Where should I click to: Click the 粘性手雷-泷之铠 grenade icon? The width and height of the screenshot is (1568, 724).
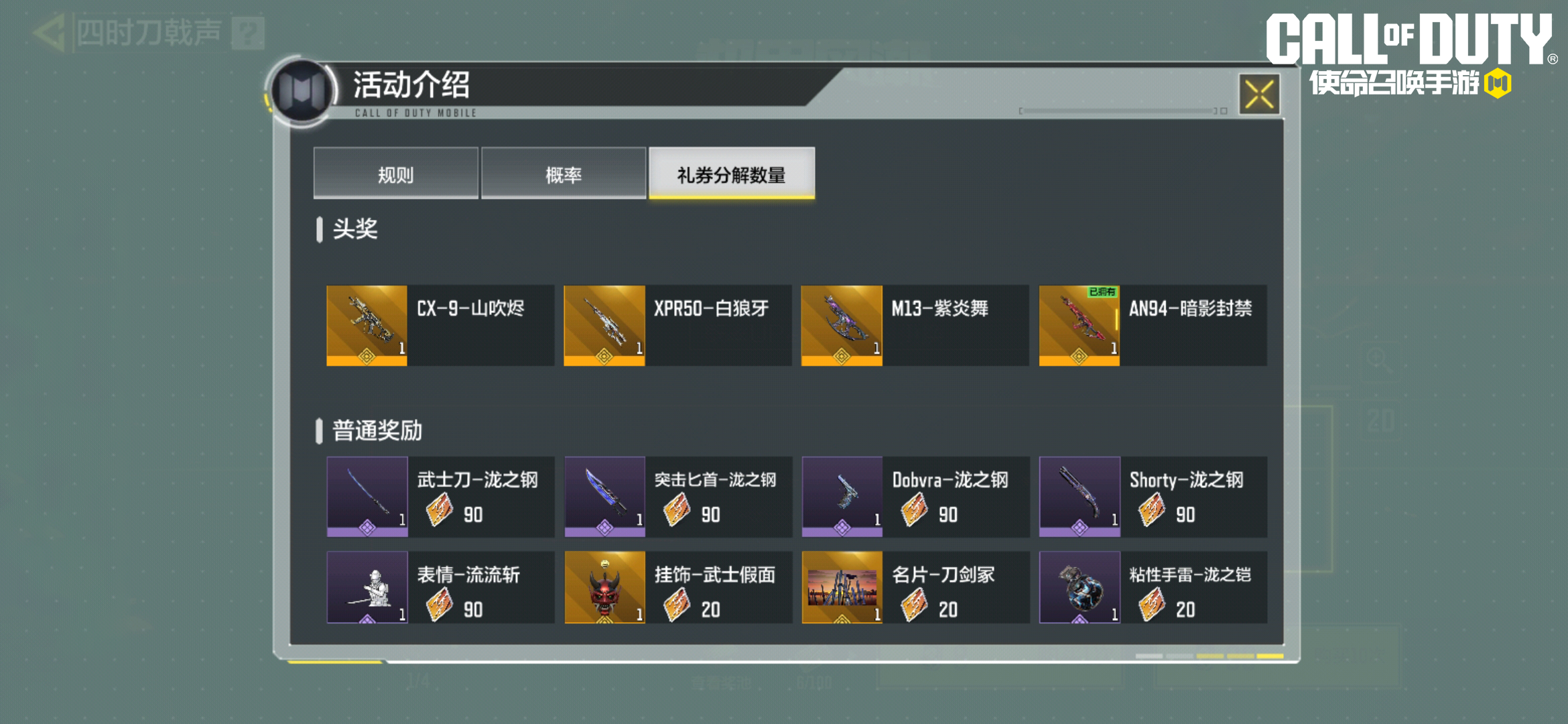pos(1080,587)
